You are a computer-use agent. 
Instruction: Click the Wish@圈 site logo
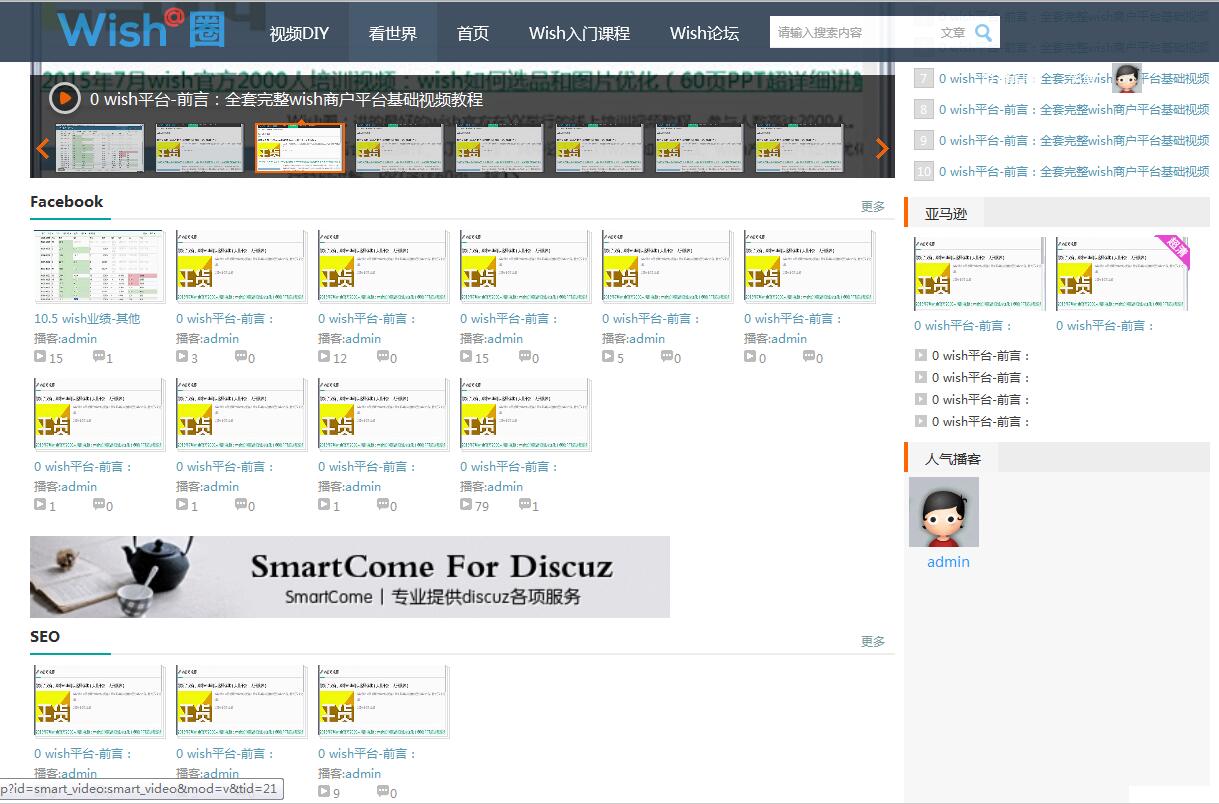(x=141, y=29)
